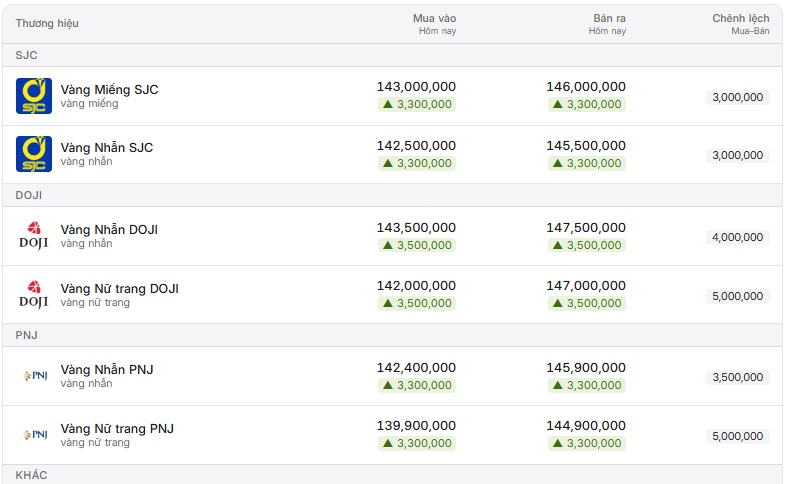Click the Thương hiệu column header

click(x=47, y=23)
